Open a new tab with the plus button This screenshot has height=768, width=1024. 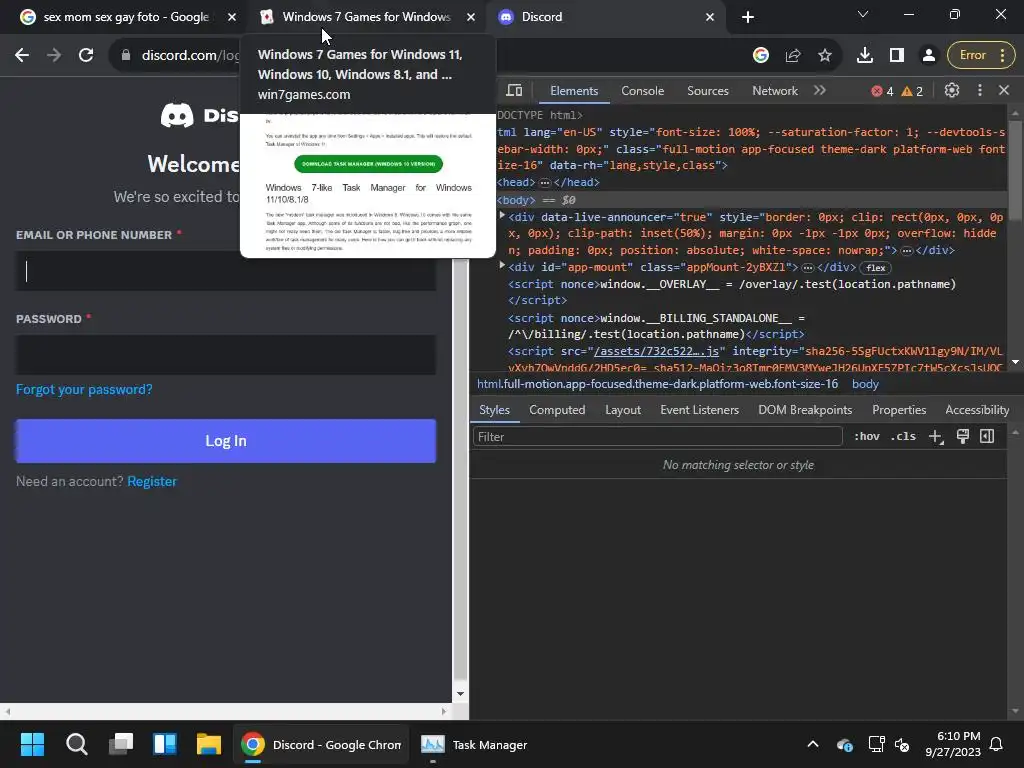pyautogui.click(x=748, y=17)
